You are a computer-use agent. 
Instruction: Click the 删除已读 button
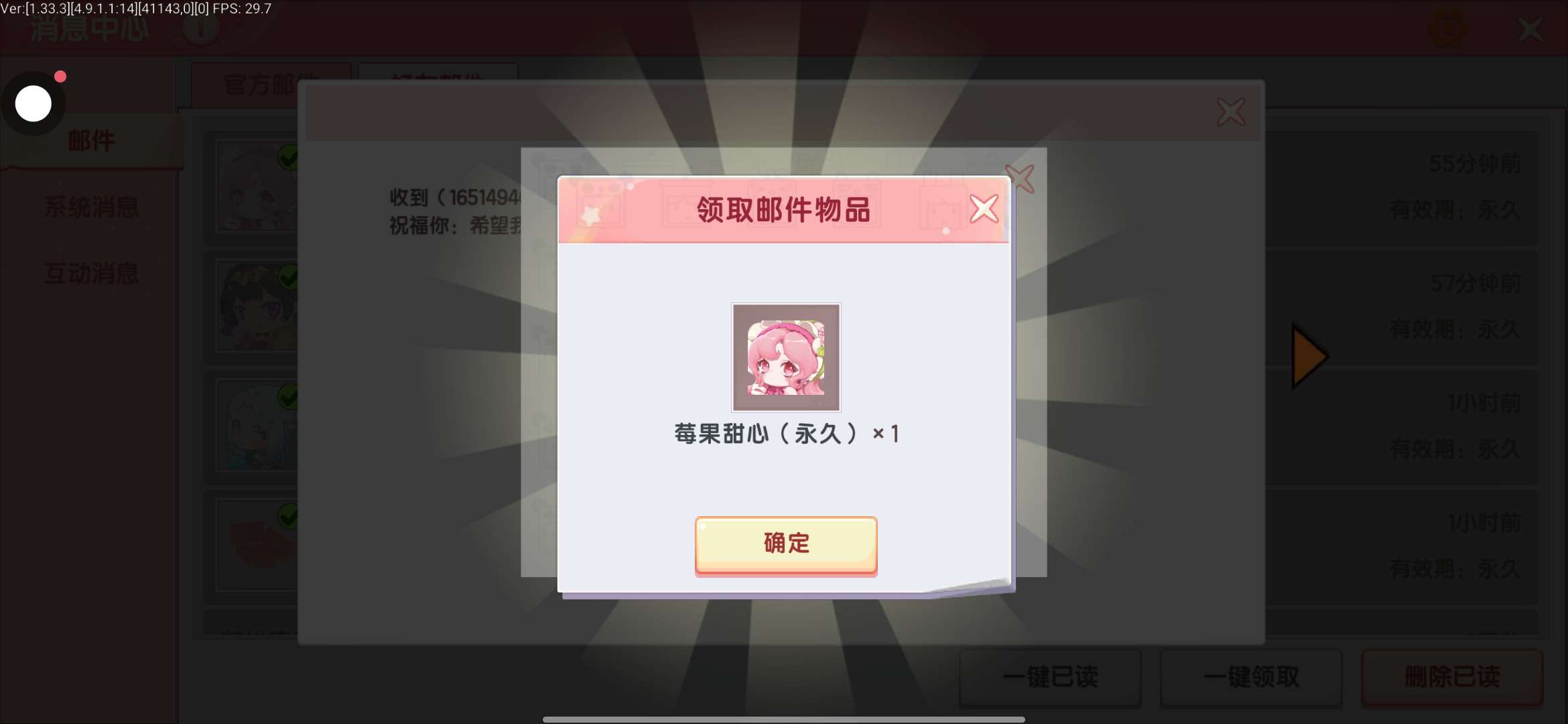1452,677
